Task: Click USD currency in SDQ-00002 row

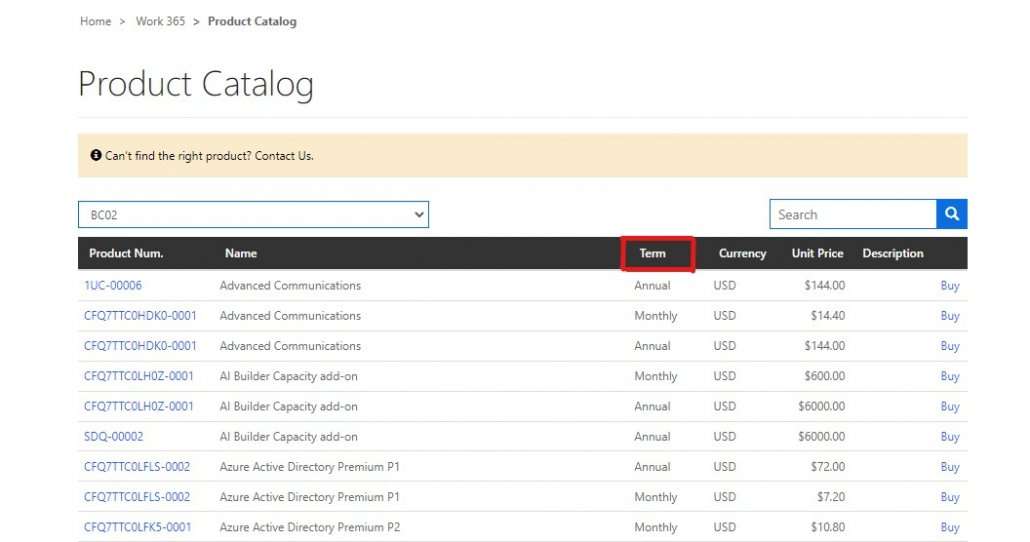Action: (x=725, y=436)
